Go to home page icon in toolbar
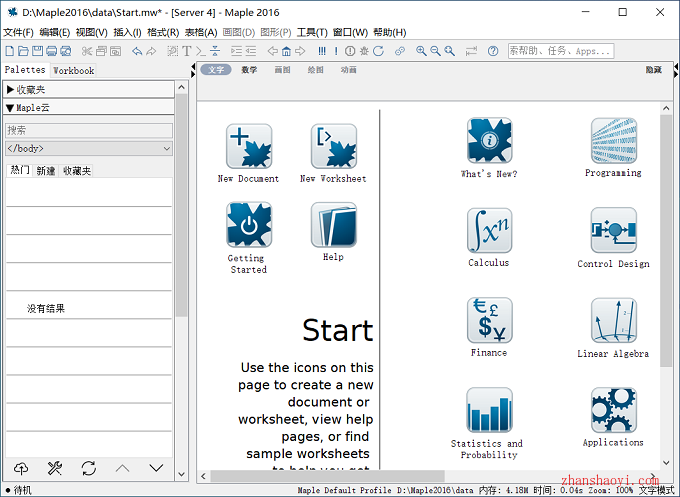Viewport: 680px width, 497px height. [286, 51]
